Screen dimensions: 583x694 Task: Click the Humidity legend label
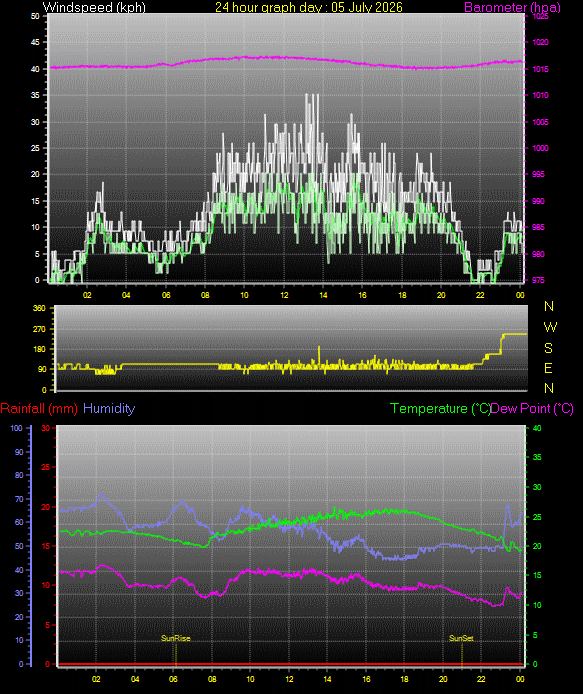(x=109, y=409)
